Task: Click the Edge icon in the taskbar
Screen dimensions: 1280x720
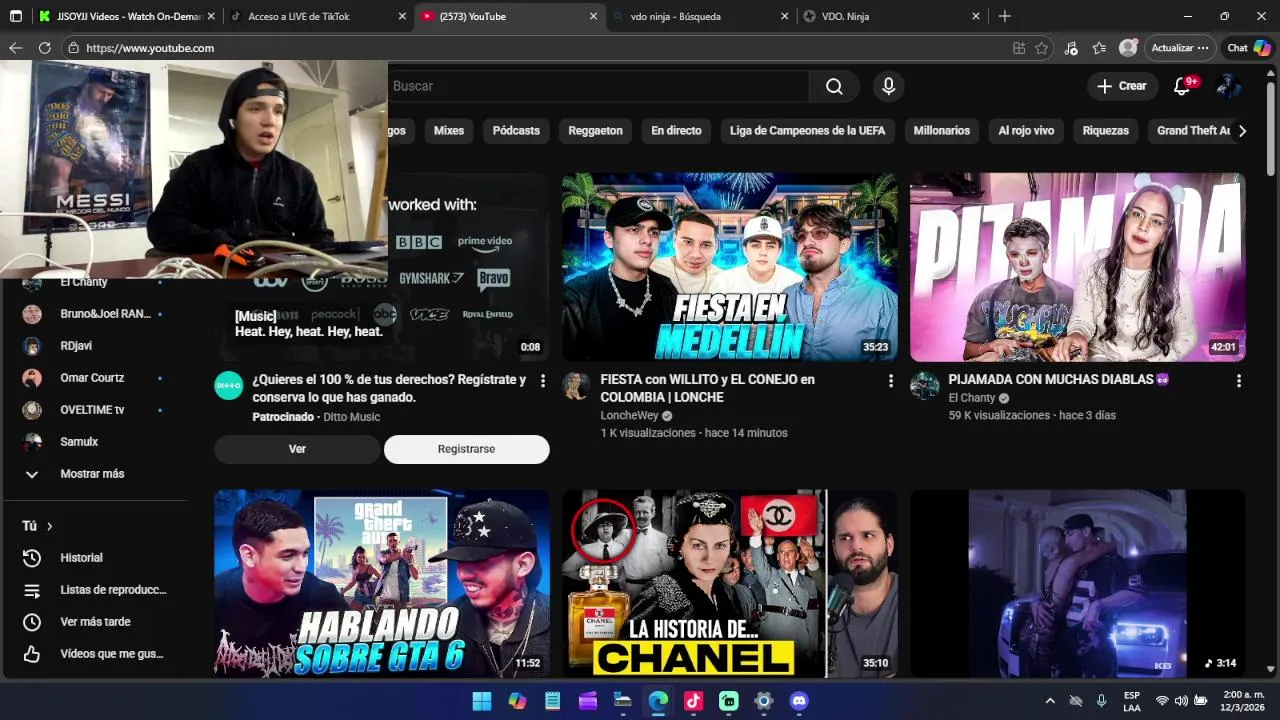Action: (658, 701)
